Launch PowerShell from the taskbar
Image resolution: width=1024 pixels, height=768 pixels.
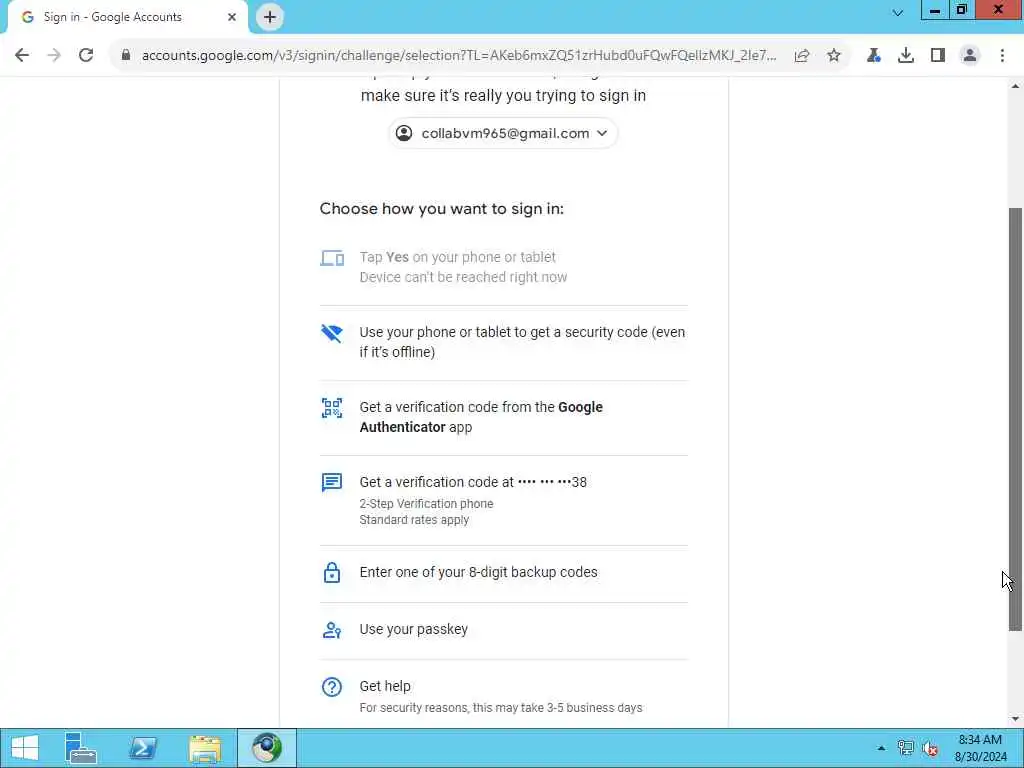point(143,748)
